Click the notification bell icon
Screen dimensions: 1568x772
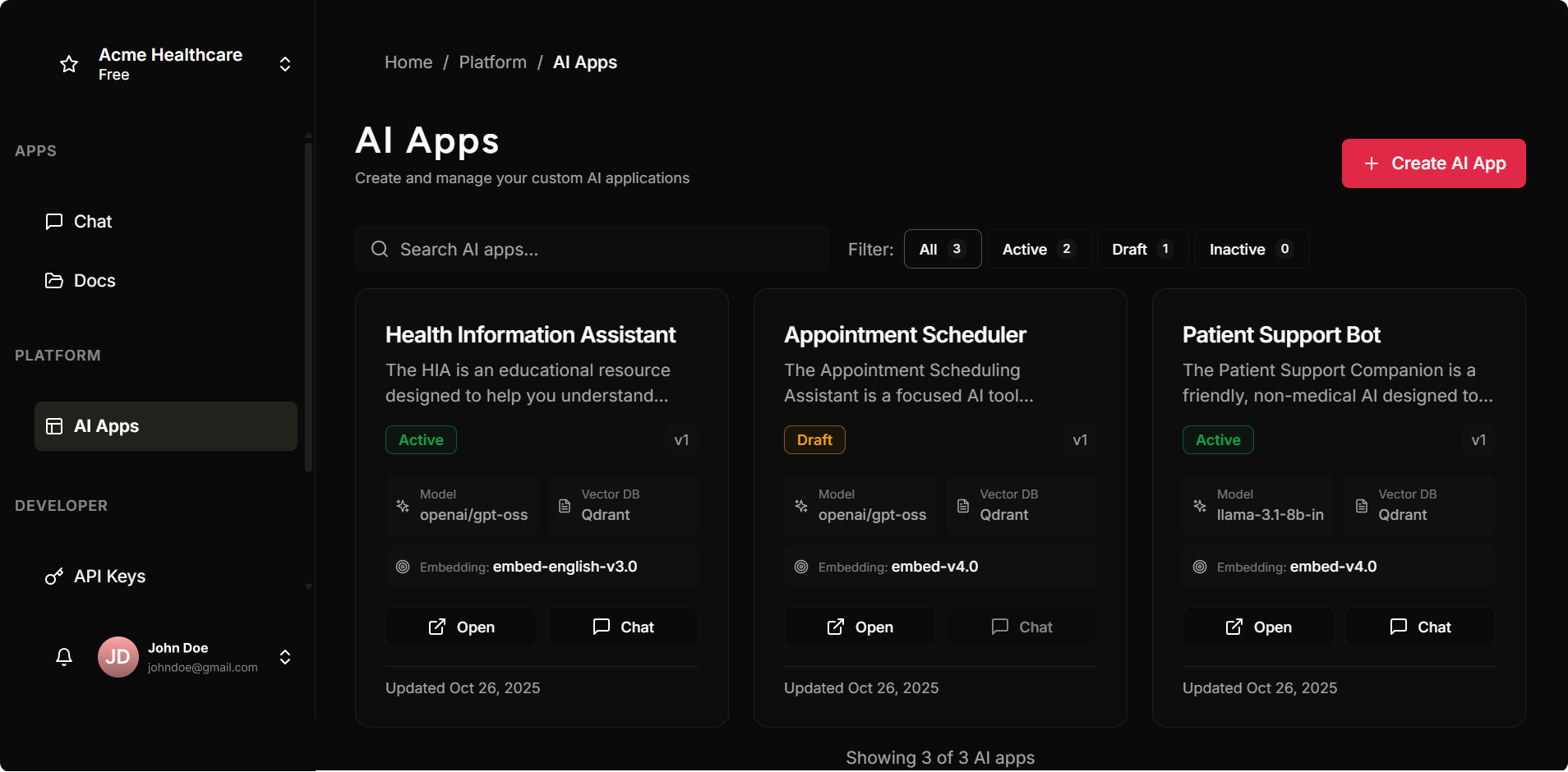pyautogui.click(x=64, y=657)
